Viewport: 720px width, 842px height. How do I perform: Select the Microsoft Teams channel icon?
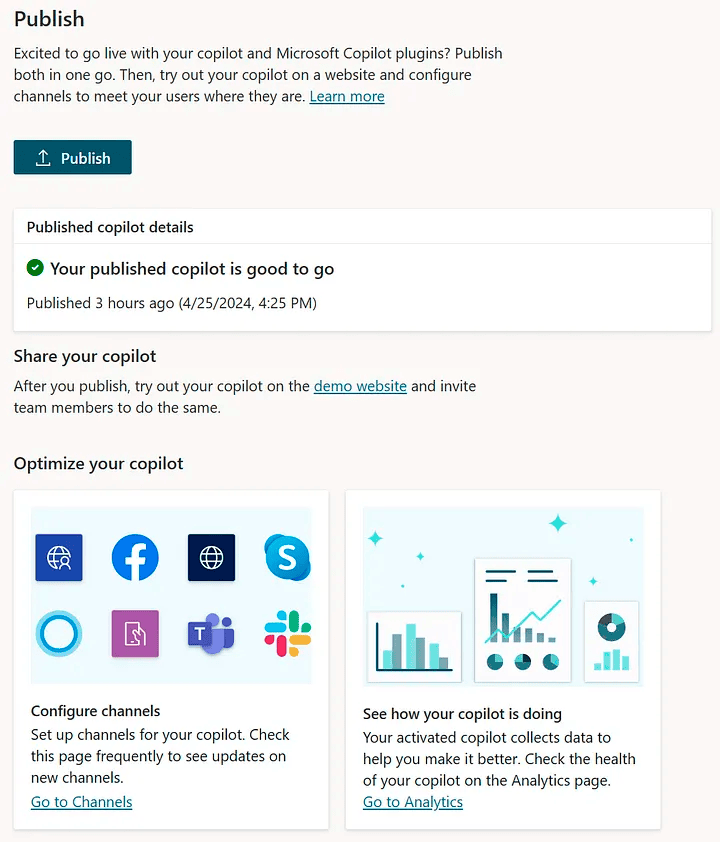pyautogui.click(x=211, y=633)
